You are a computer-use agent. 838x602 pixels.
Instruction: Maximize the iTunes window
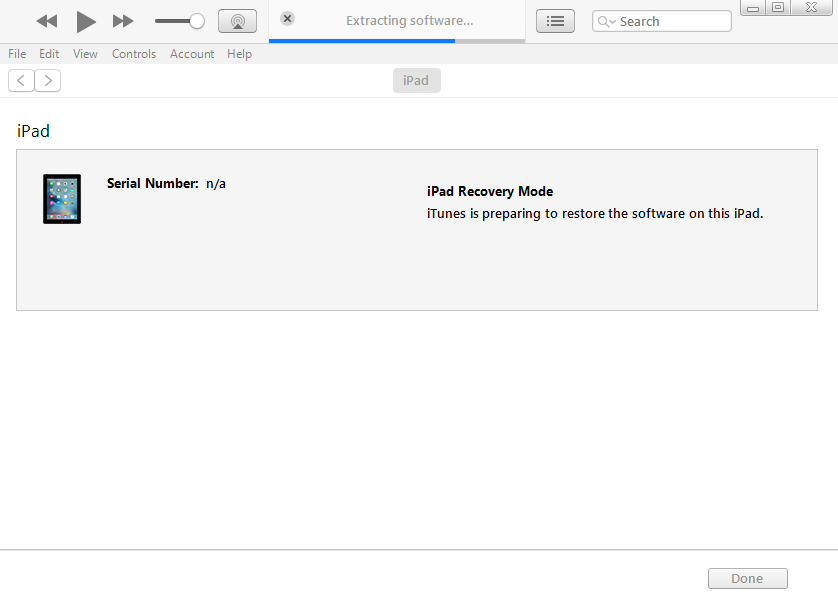click(778, 7)
